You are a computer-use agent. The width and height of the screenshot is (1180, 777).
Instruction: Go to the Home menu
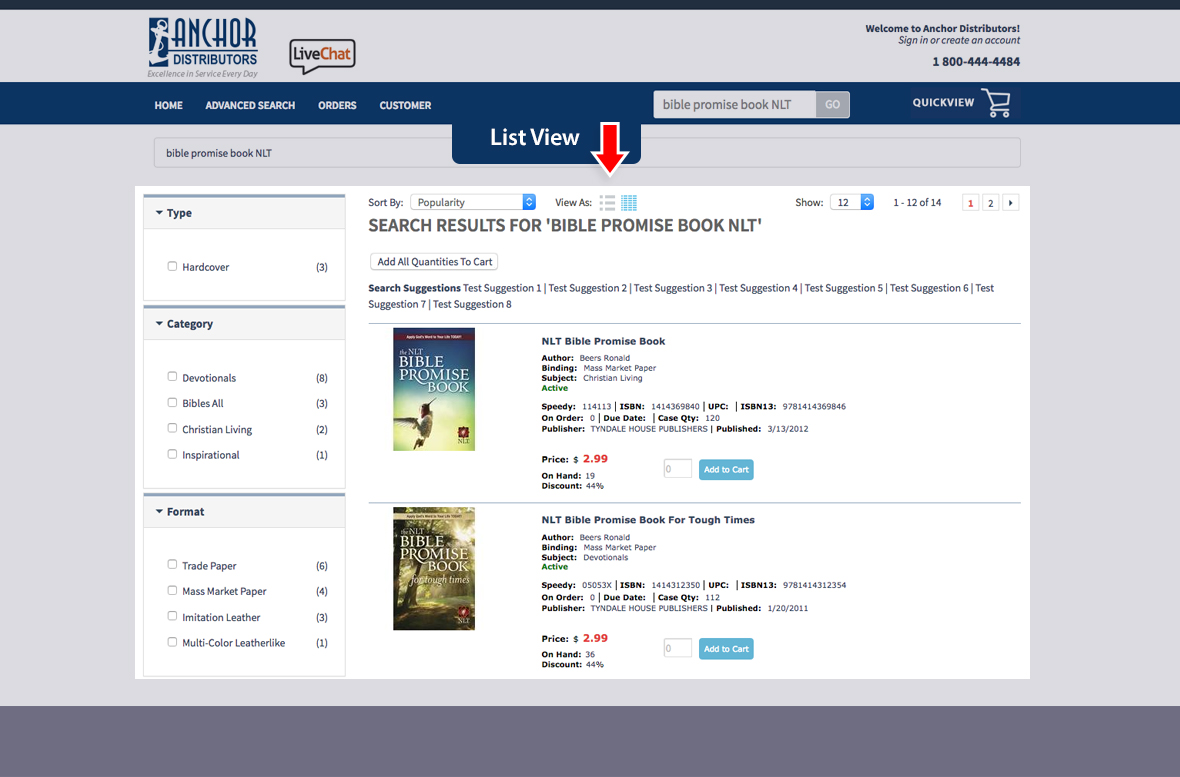[x=169, y=105]
